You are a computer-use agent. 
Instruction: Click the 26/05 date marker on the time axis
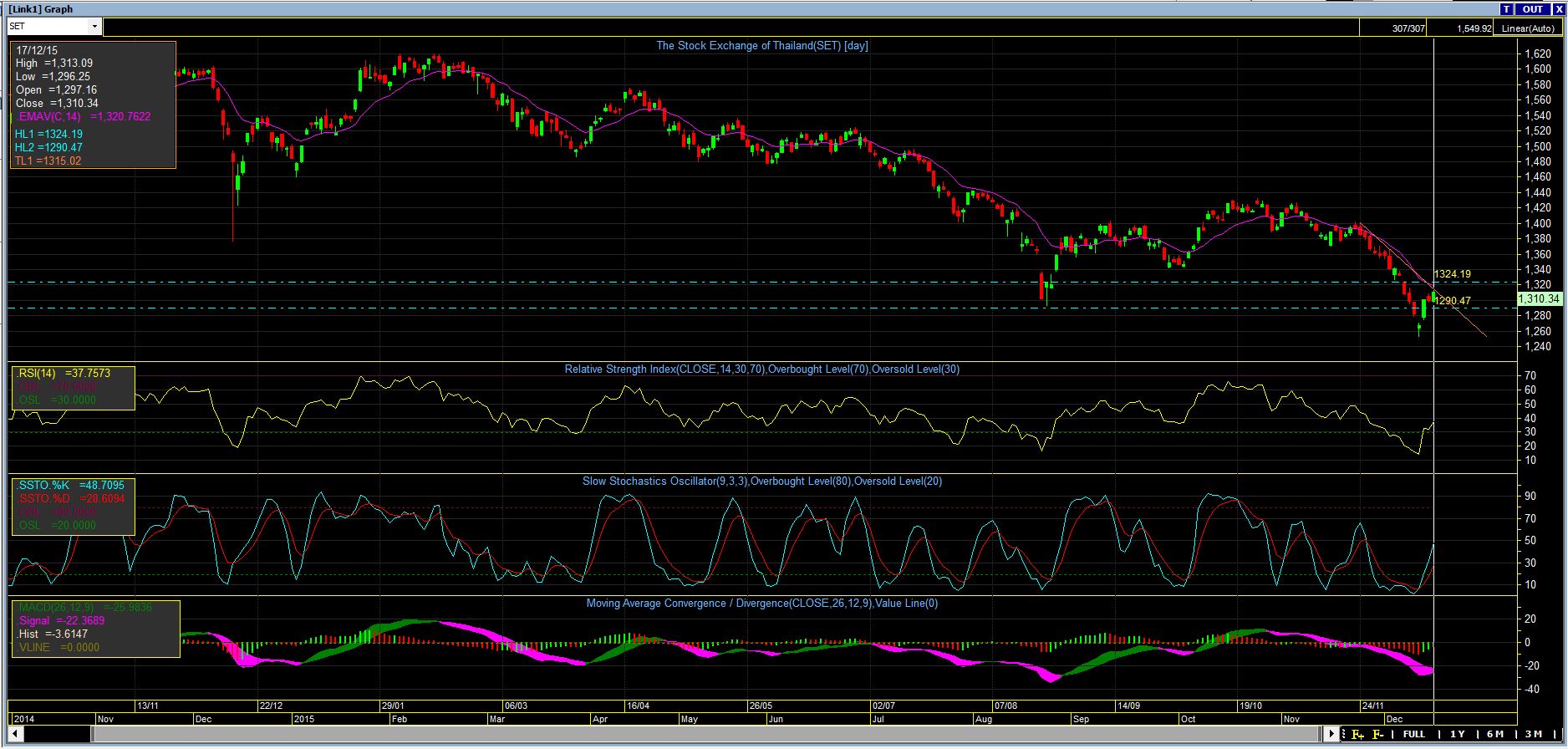pyautogui.click(x=761, y=706)
